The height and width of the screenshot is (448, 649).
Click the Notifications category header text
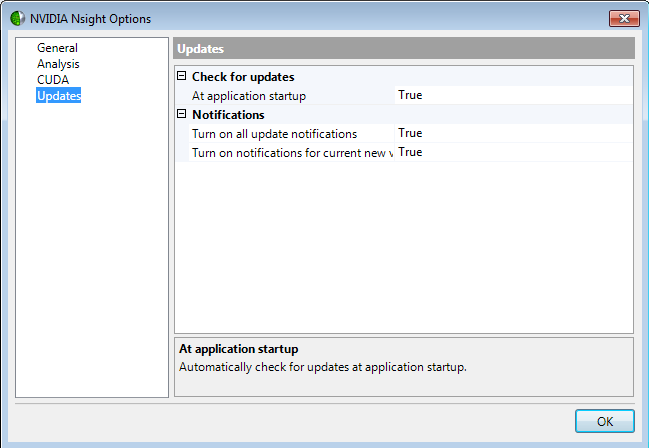click(227, 115)
